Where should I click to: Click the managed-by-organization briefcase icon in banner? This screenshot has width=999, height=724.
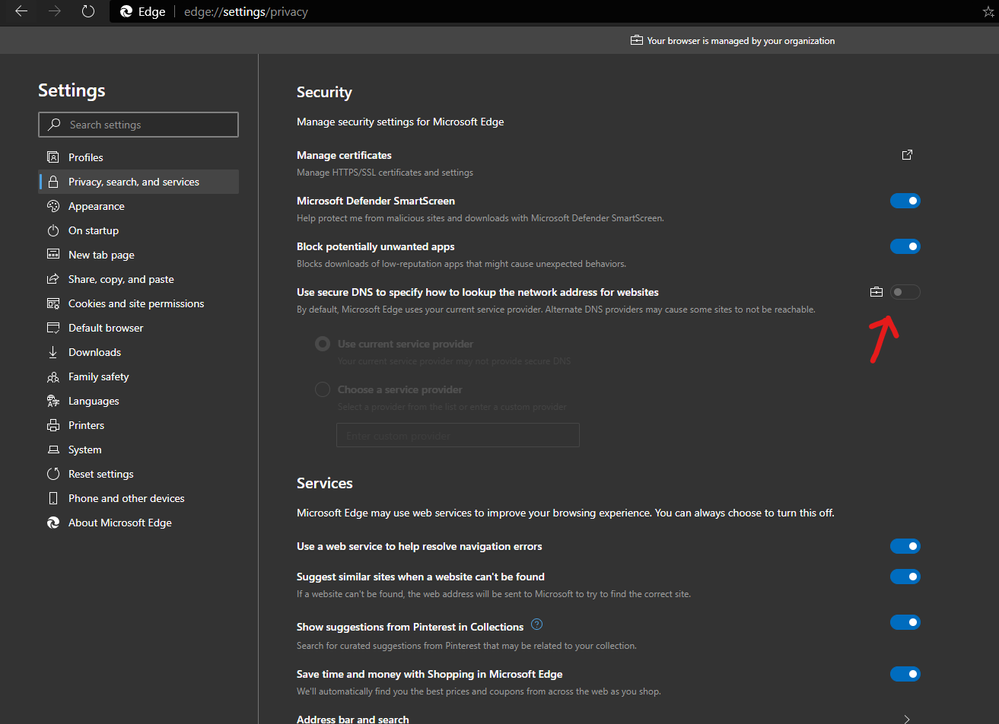tap(636, 40)
